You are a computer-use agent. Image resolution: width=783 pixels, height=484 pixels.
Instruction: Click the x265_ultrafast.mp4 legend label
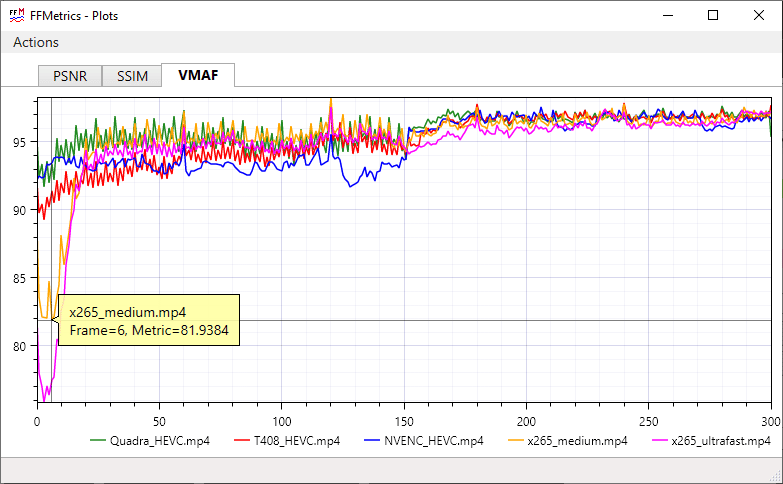(x=721, y=440)
